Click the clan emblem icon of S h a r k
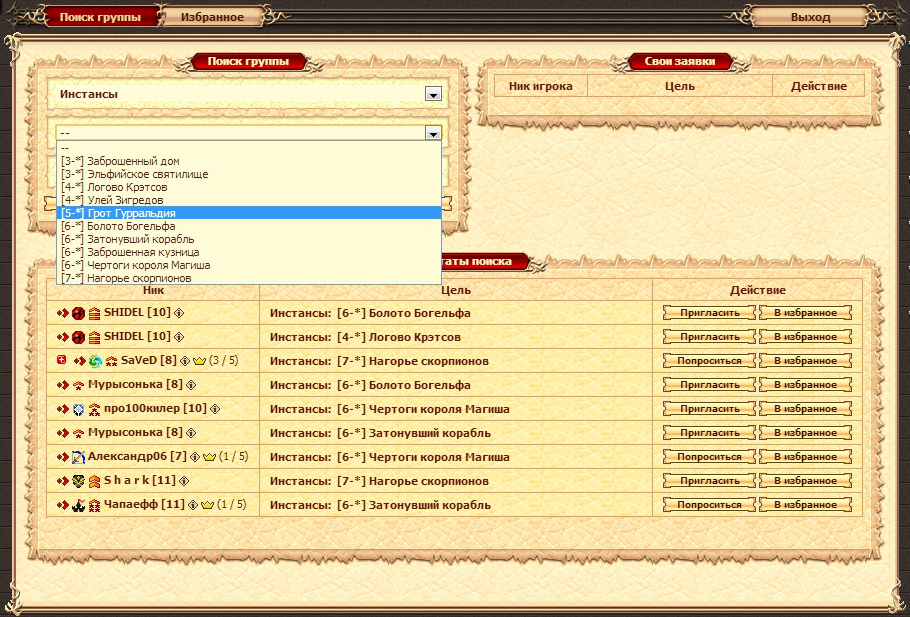The height and width of the screenshot is (617, 910). coord(78,480)
